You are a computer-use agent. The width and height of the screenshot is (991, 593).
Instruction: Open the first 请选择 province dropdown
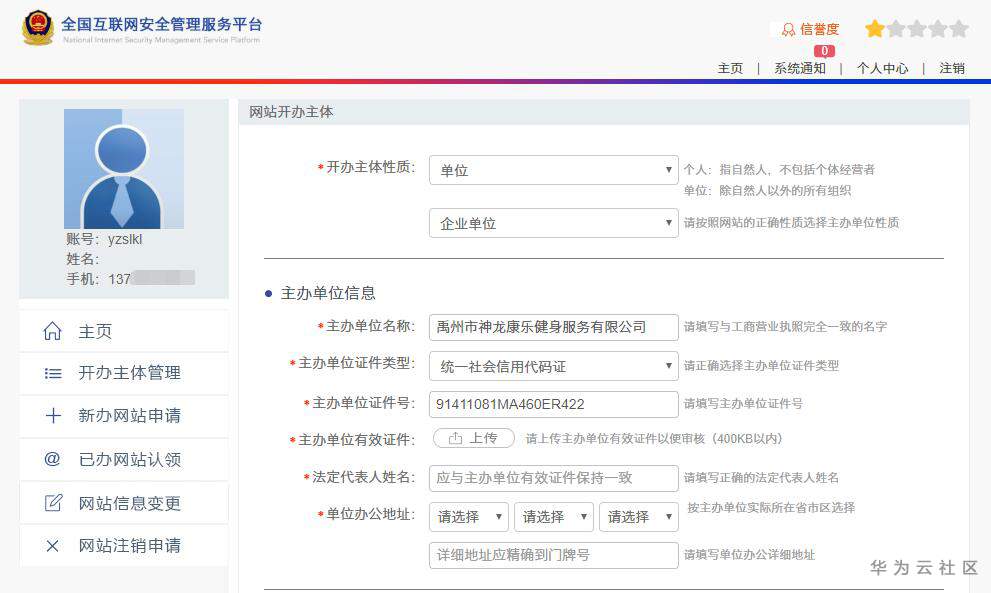coord(468,517)
